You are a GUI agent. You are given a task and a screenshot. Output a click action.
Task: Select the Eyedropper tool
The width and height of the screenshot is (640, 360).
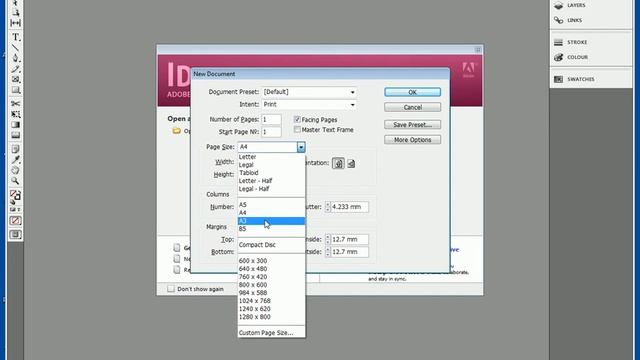point(16,160)
